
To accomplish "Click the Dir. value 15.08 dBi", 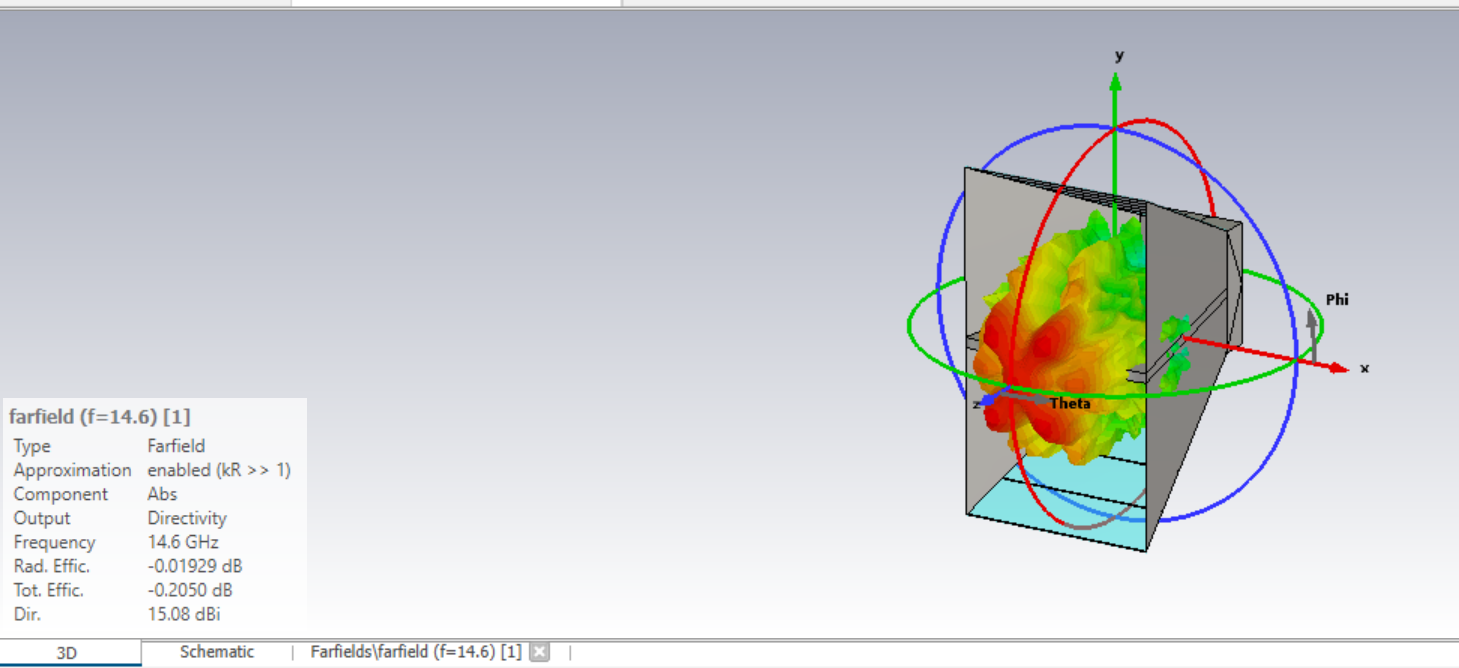I will [x=181, y=614].
